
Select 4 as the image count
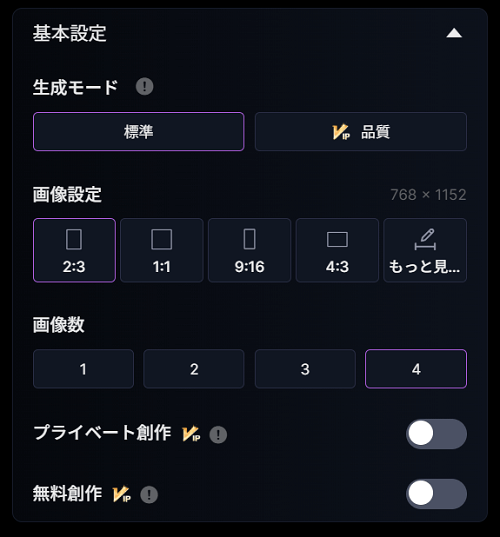pos(416,369)
